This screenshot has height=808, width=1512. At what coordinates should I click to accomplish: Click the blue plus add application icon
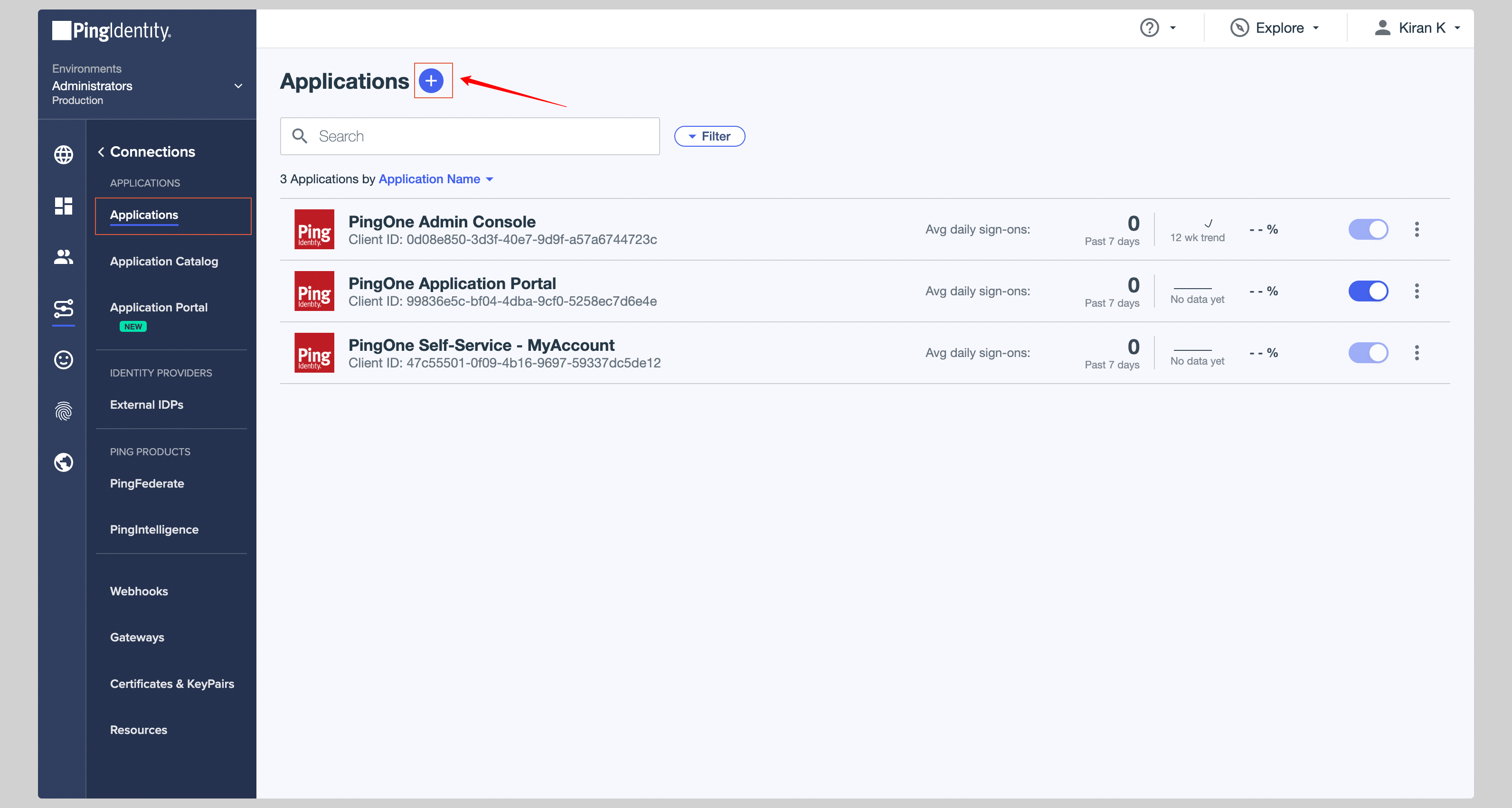(431, 80)
